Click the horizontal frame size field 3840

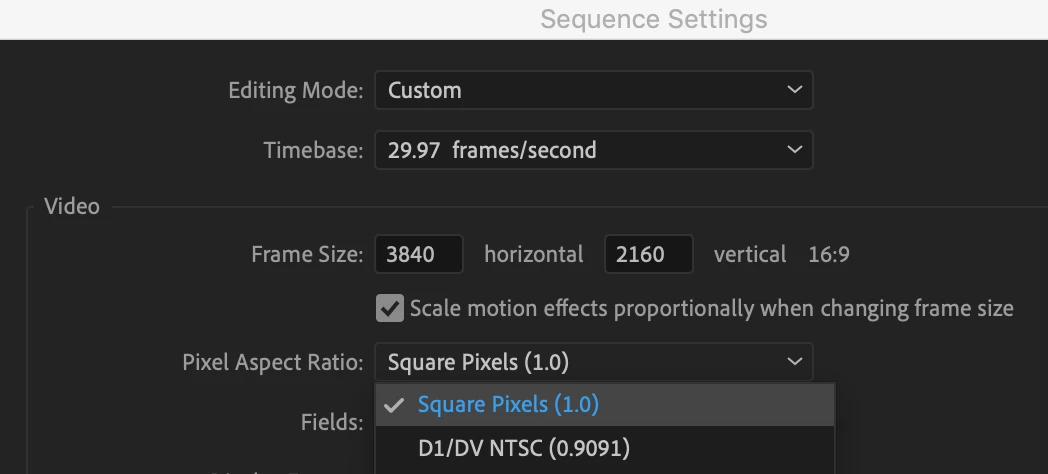(419, 254)
